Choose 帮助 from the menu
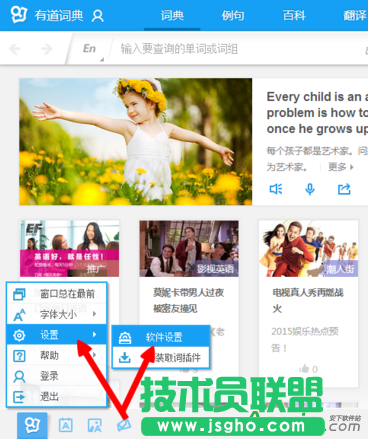 [57, 355]
